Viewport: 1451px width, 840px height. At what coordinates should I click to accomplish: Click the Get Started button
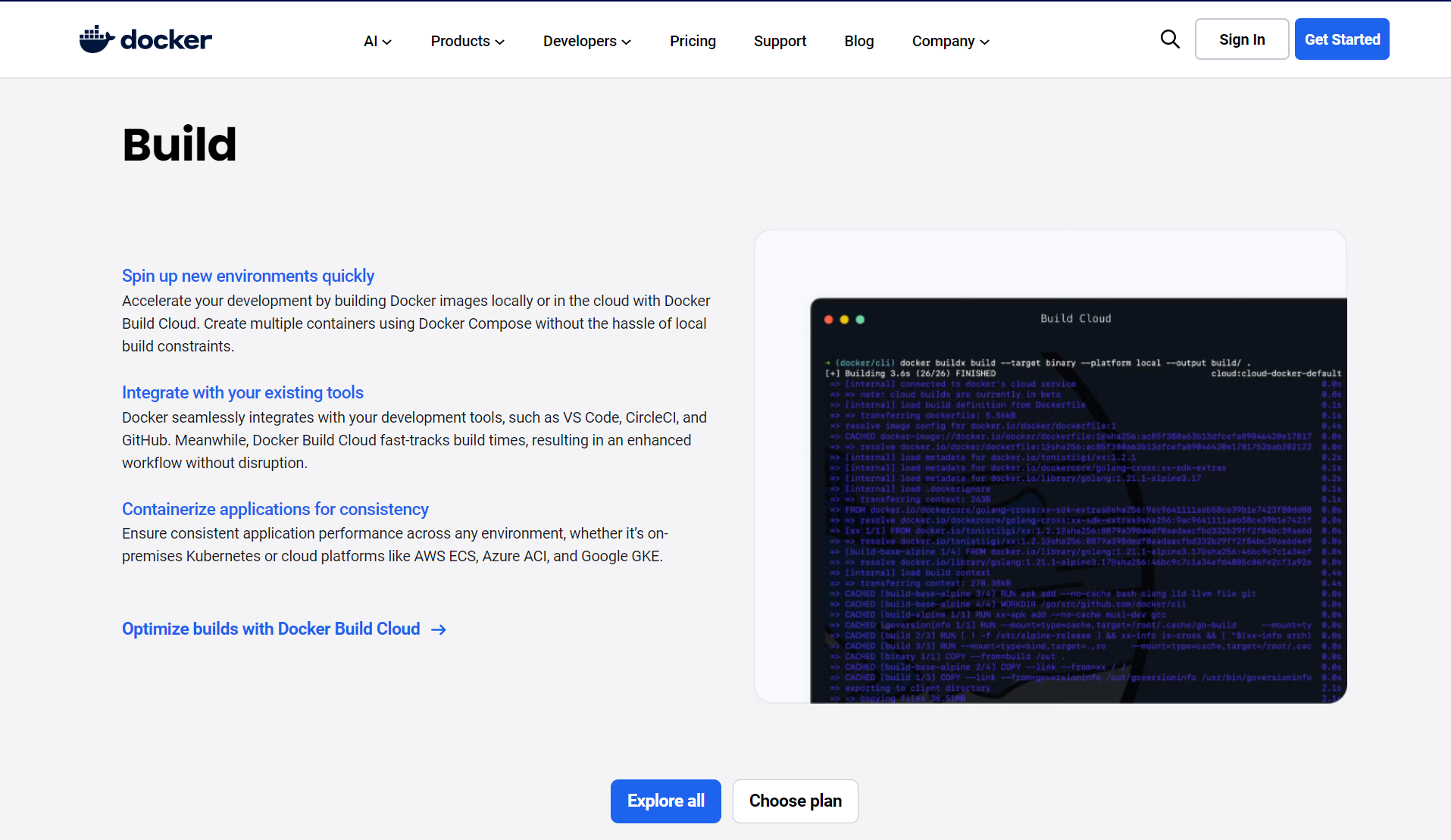[1342, 39]
